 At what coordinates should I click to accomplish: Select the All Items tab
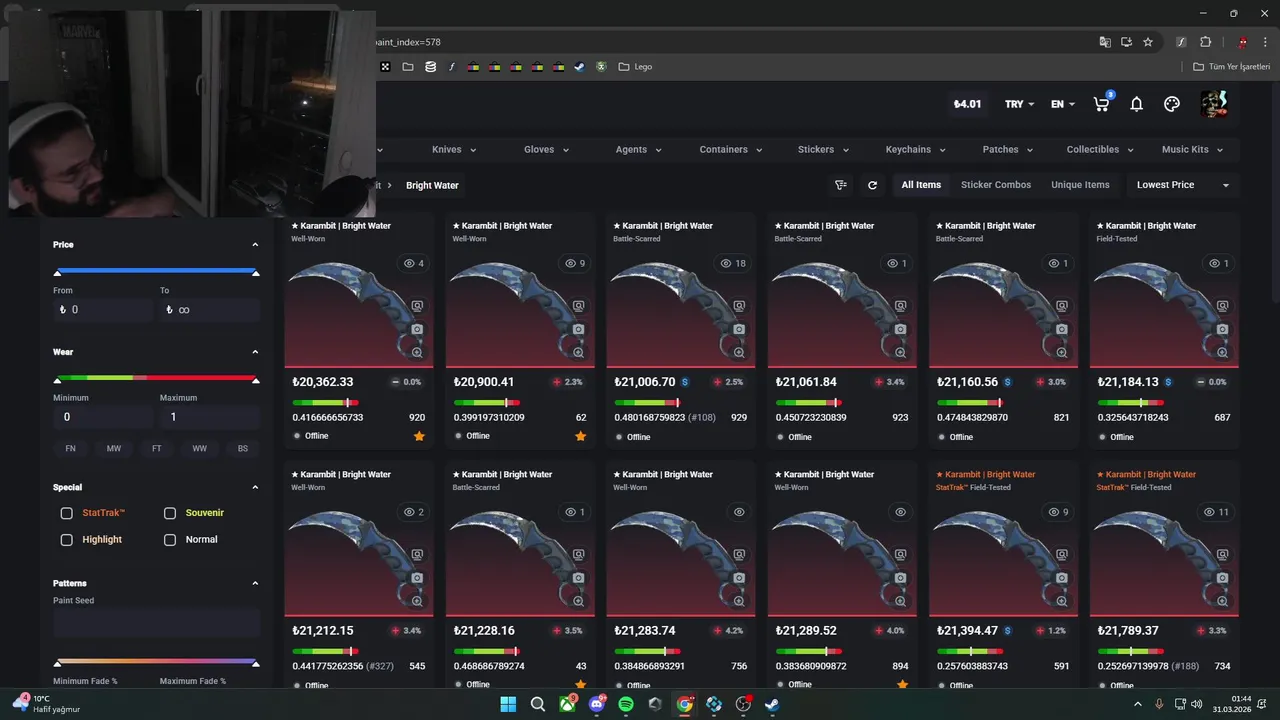(x=921, y=185)
